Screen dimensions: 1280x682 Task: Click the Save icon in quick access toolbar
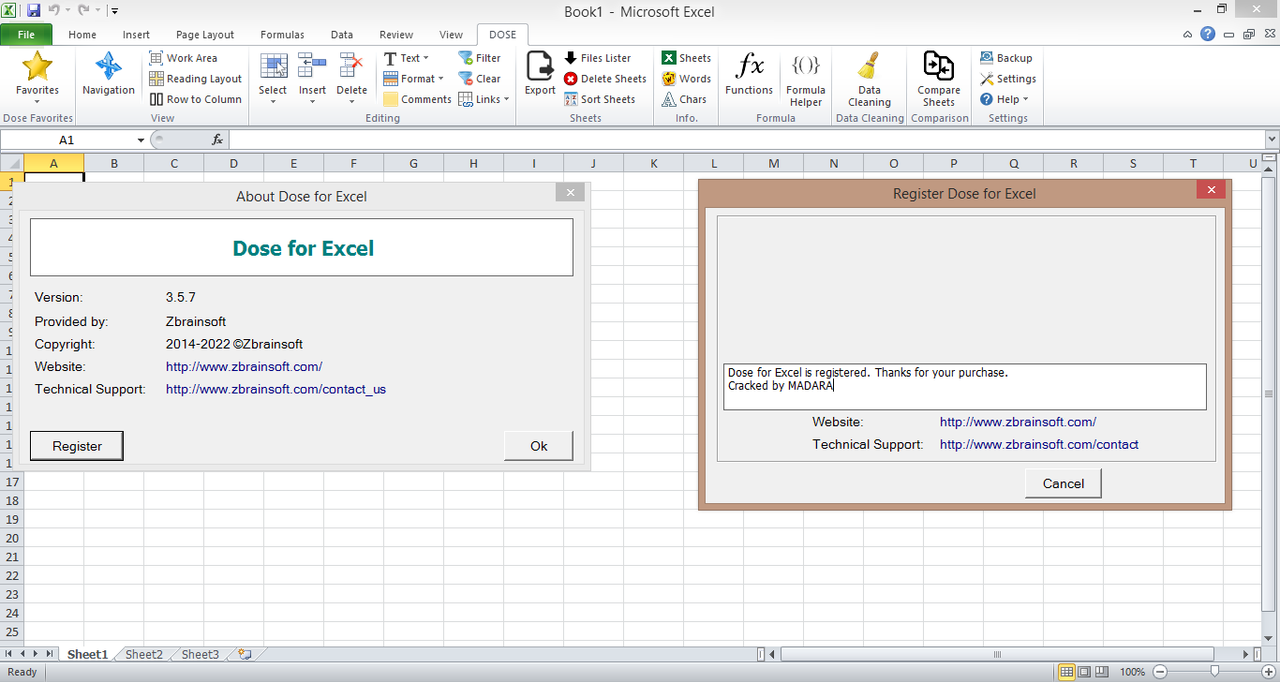pos(33,11)
